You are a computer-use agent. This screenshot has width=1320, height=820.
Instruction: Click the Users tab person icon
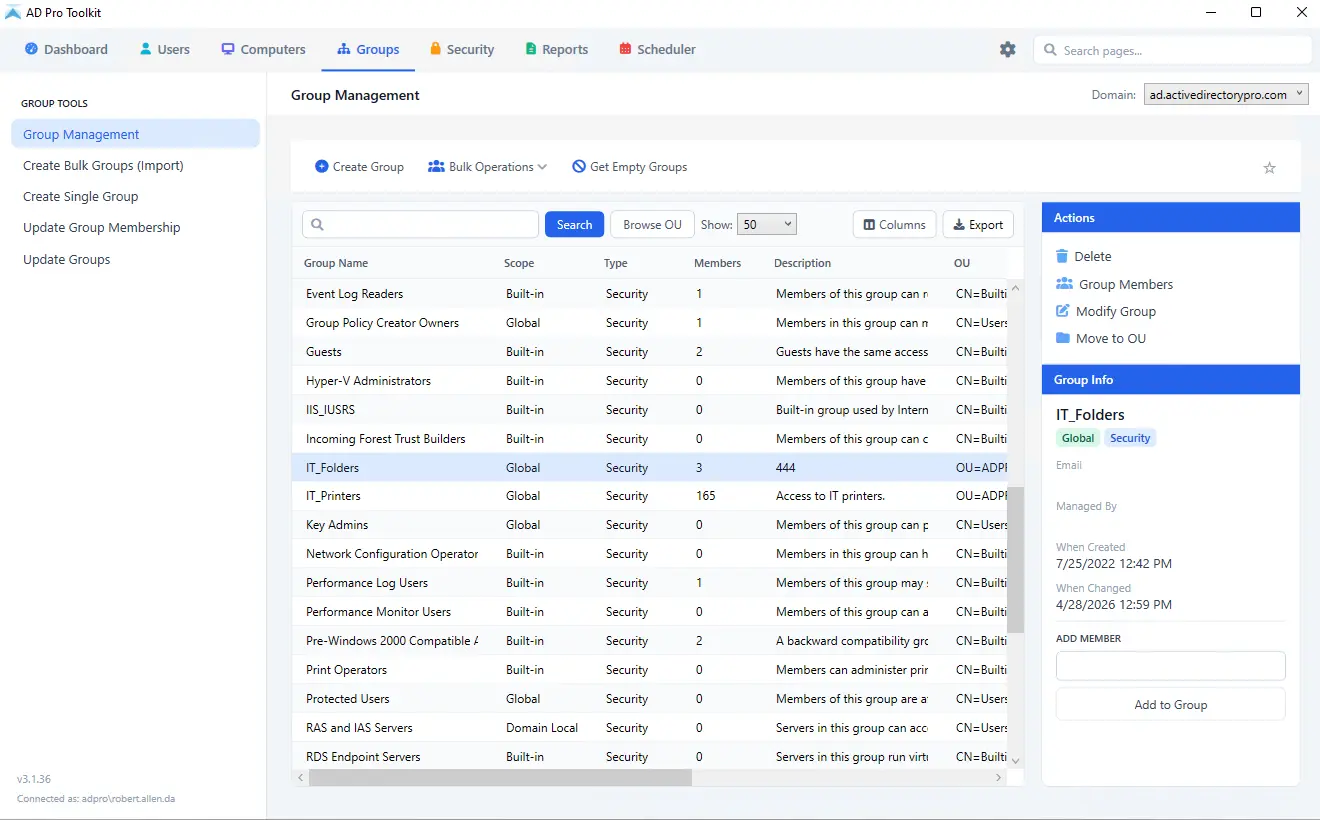(146, 49)
